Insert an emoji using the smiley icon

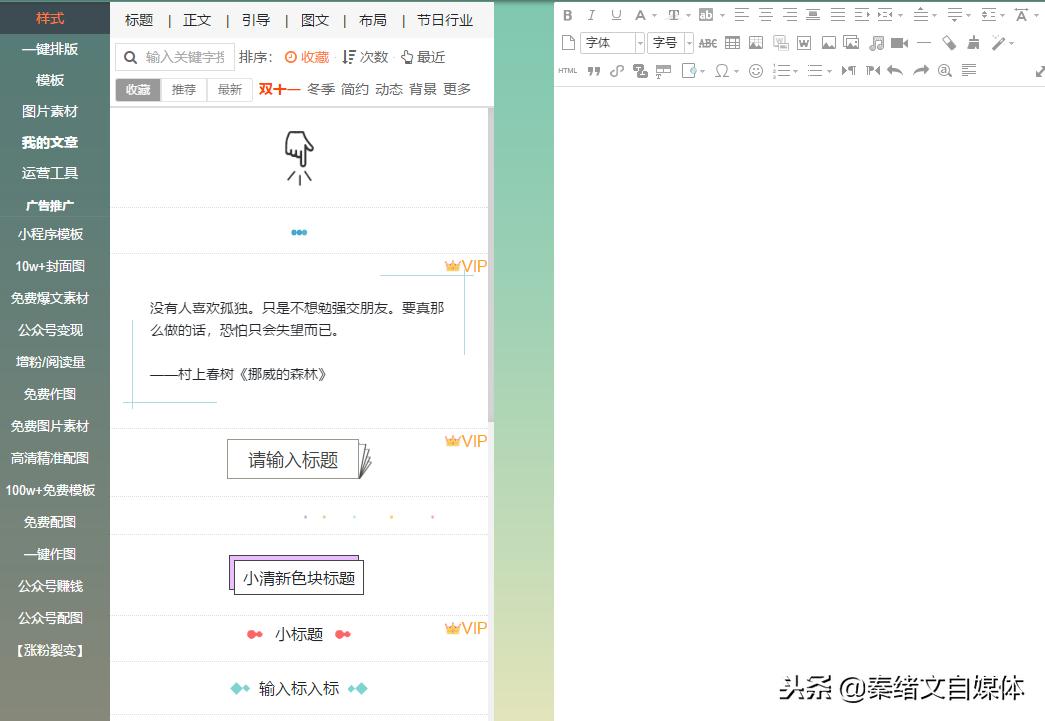pyautogui.click(x=757, y=71)
